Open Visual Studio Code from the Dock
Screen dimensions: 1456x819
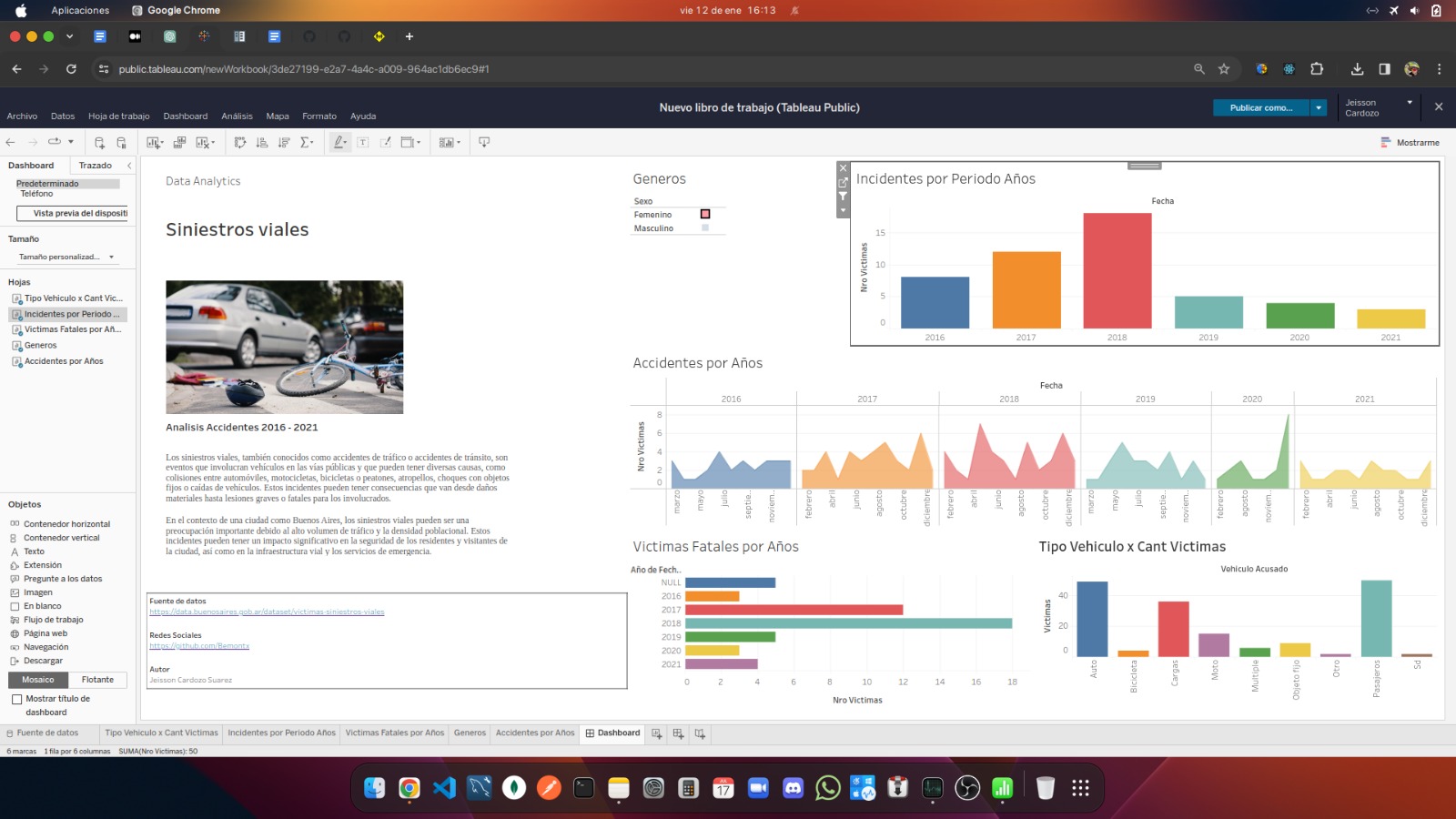point(444,787)
